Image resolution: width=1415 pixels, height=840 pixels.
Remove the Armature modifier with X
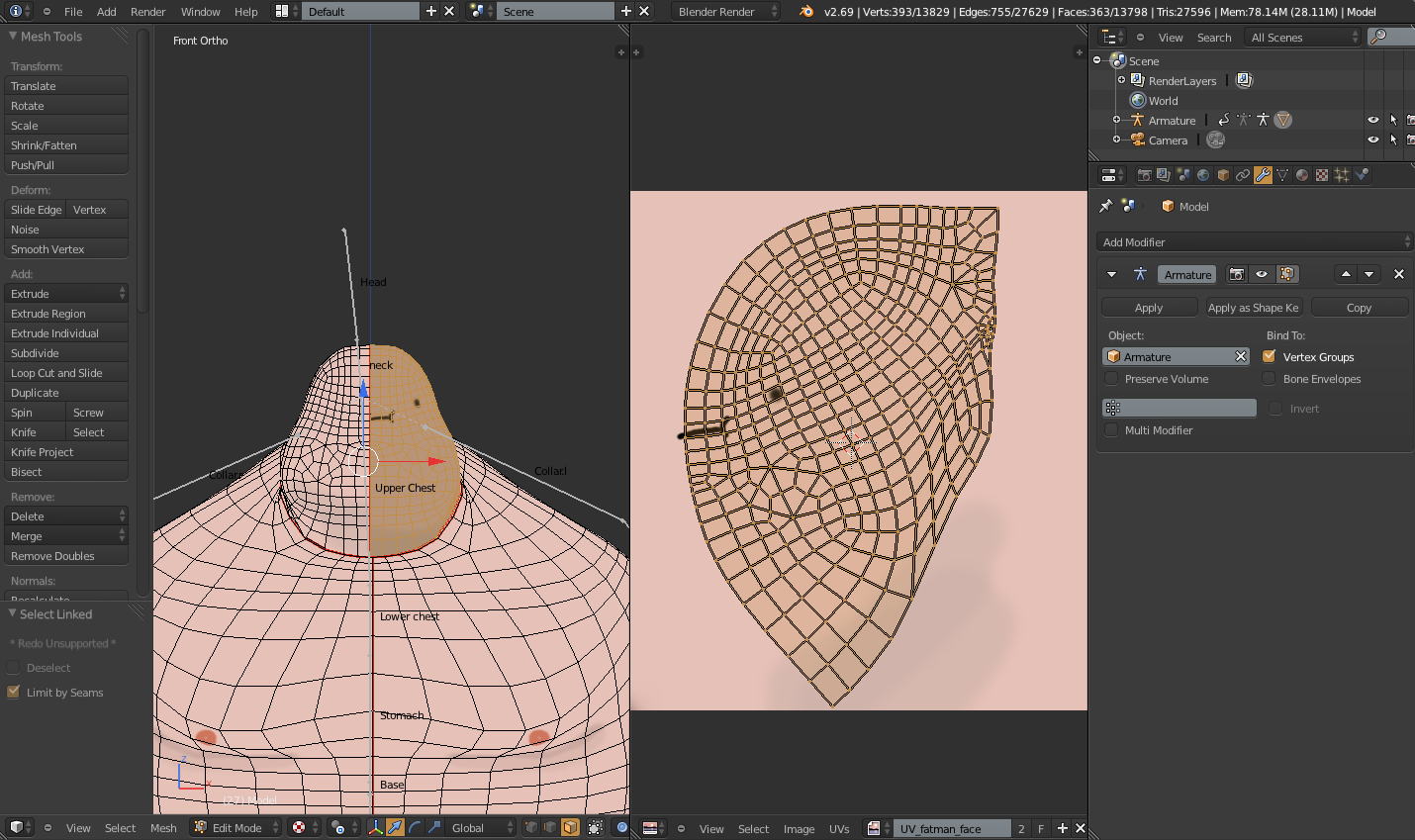click(x=1399, y=274)
